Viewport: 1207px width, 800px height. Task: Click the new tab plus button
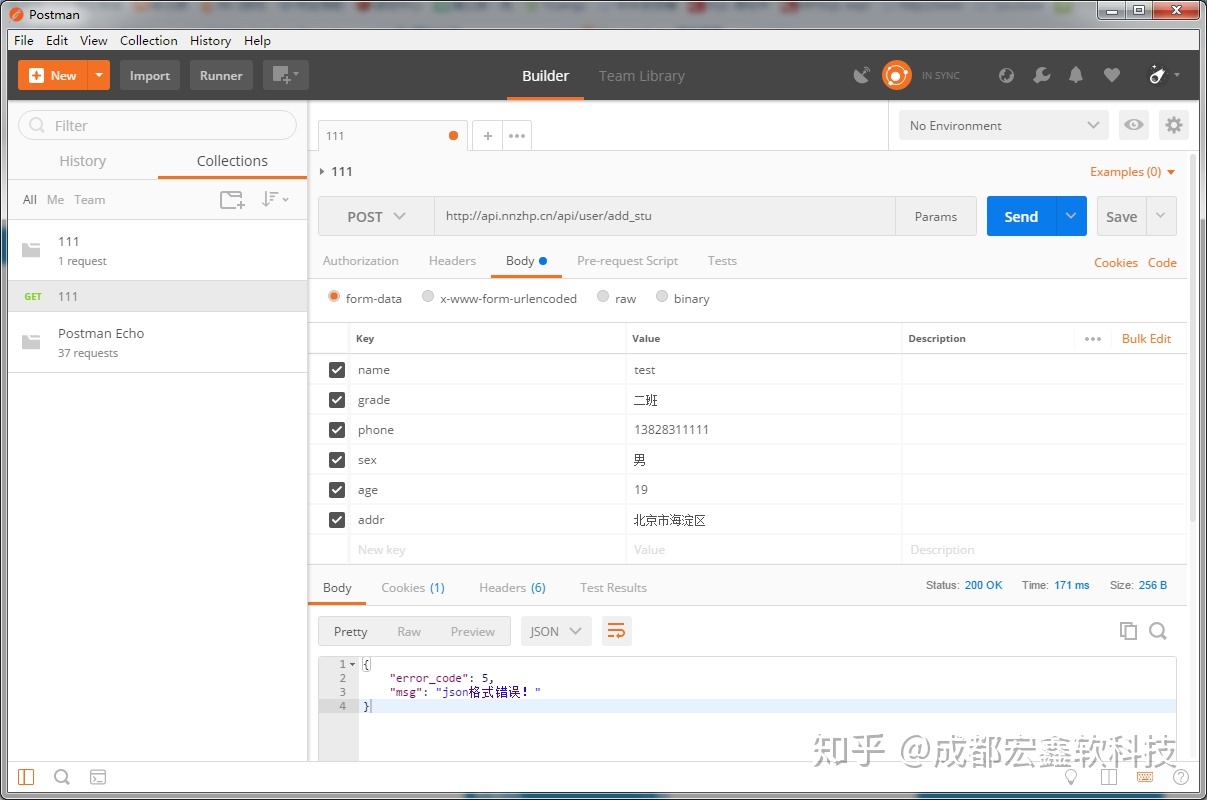(487, 136)
